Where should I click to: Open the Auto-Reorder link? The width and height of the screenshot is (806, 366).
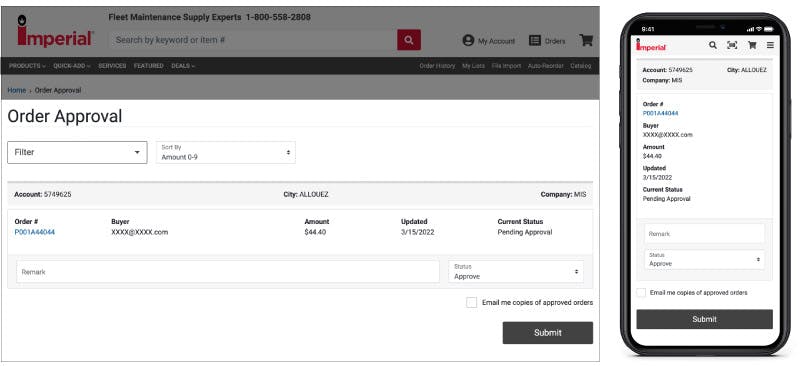click(545, 66)
